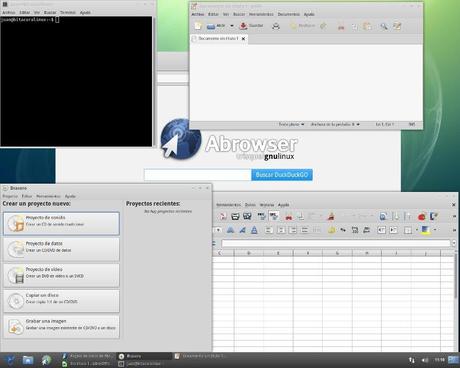Click the export as PDF icon in the spreadsheet toolbar

[x=223, y=217]
